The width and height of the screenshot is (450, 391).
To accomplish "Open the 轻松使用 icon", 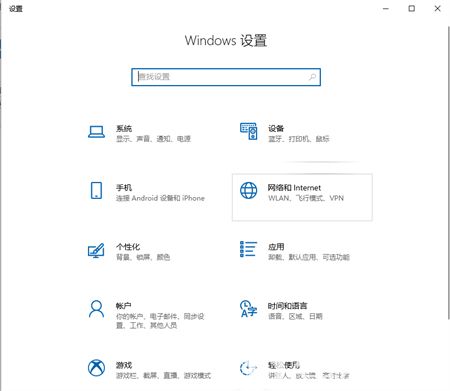I will (x=249, y=368).
